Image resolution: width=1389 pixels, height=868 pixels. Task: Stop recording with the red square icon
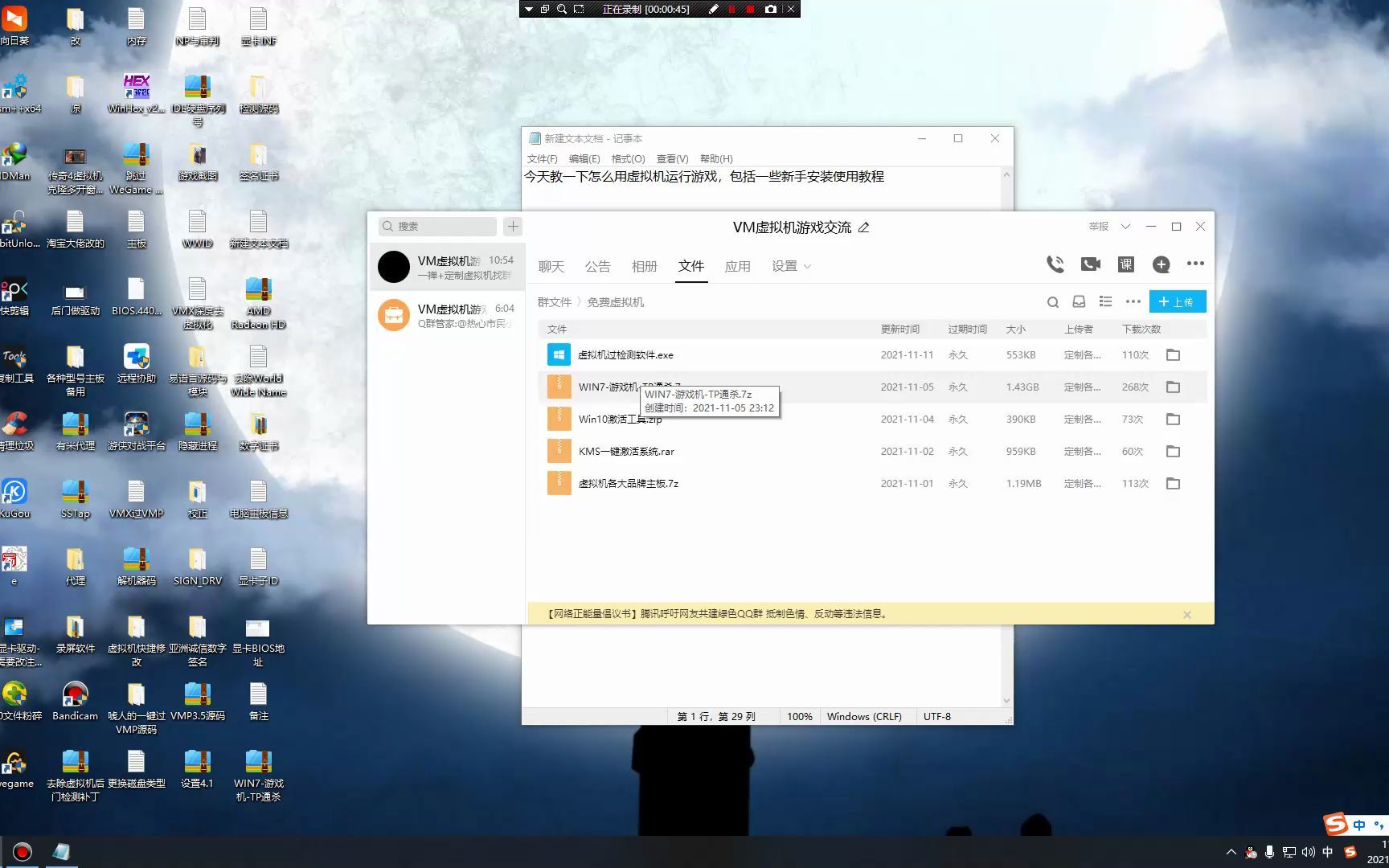click(750, 9)
